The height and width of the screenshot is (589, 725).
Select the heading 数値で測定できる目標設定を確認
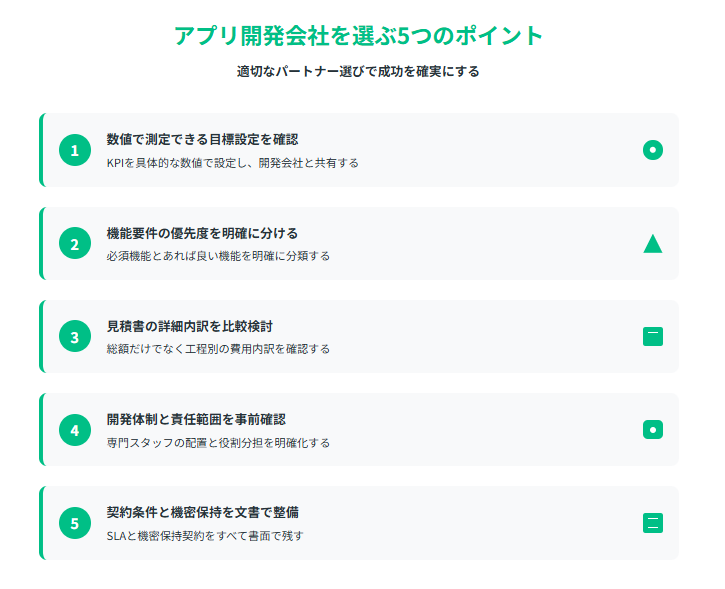203,139
